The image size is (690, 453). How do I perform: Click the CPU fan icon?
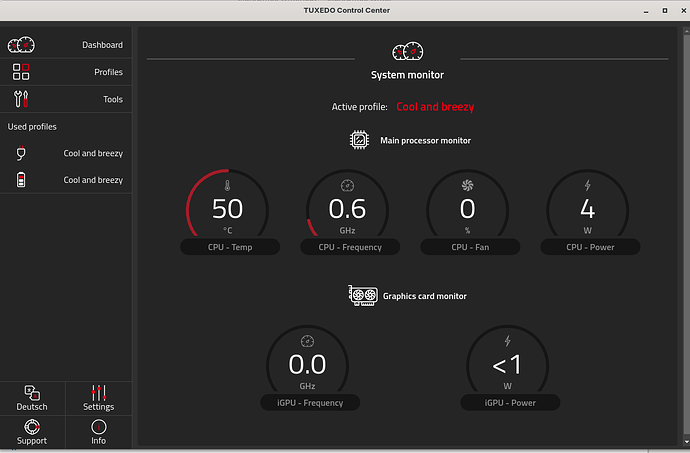(x=467, y=186)
